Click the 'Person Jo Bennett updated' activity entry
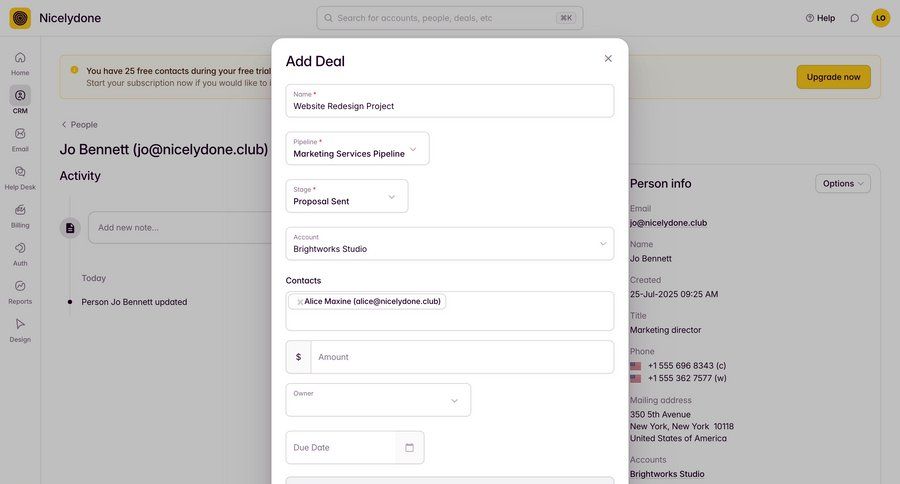 [134, 302]
